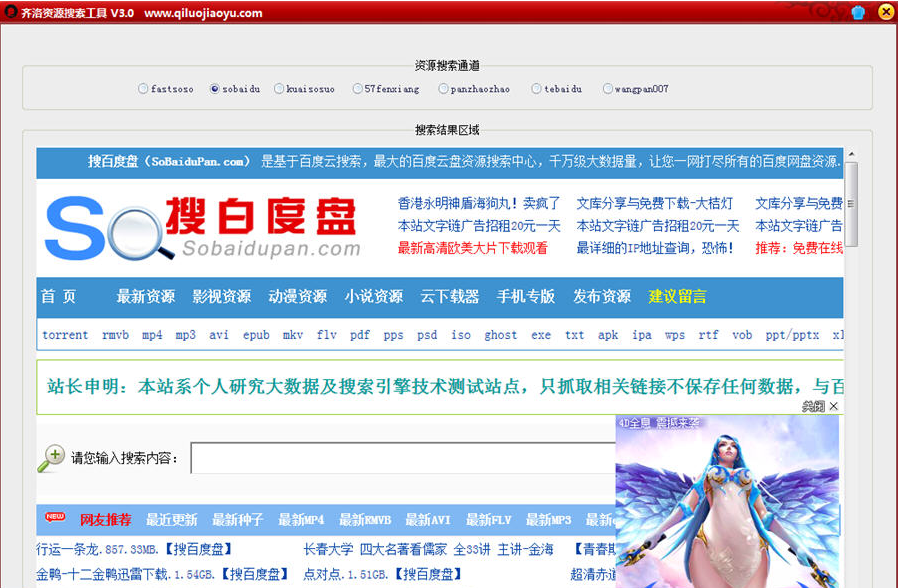This screenshot has height=588, width=900.
Task: Switch to the 最新MP4 tab
Action: pyautogui.click(x=299, y=519)
